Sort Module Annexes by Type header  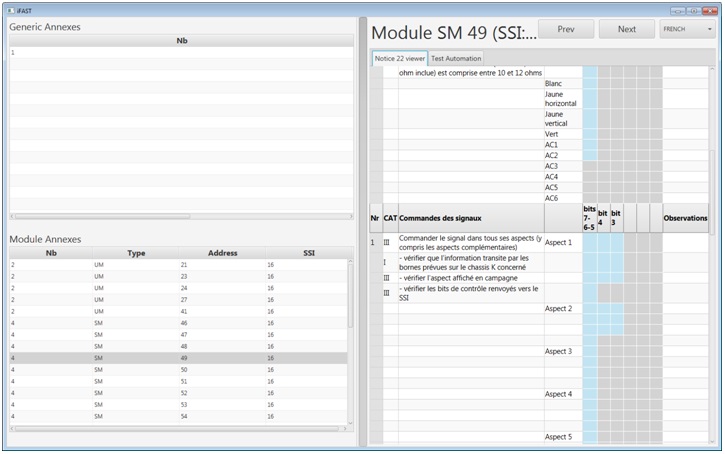[136, 253]
